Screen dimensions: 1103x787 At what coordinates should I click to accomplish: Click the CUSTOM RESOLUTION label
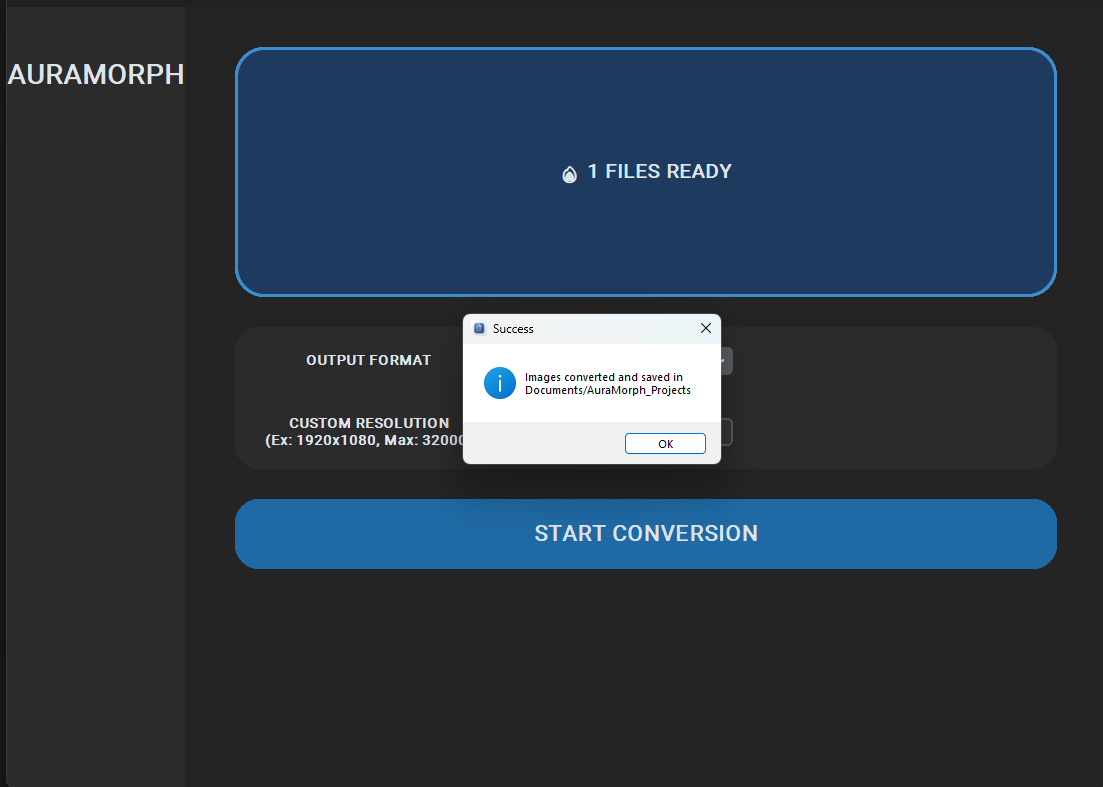[x=369, y=423]
